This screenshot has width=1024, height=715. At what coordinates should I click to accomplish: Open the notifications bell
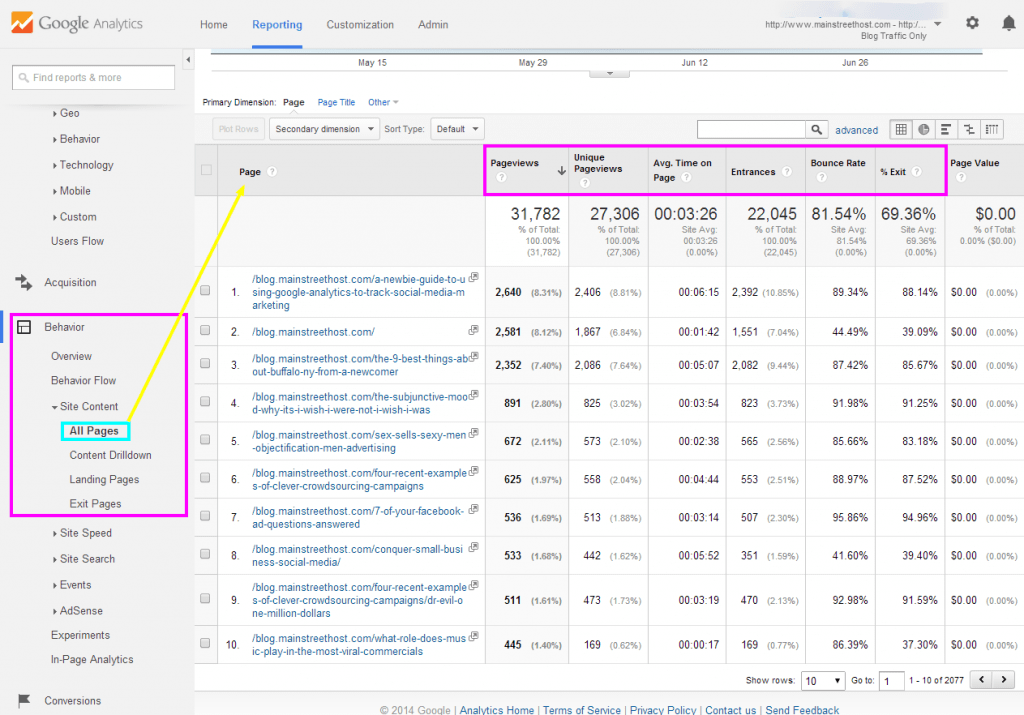tap(1009, 22)
